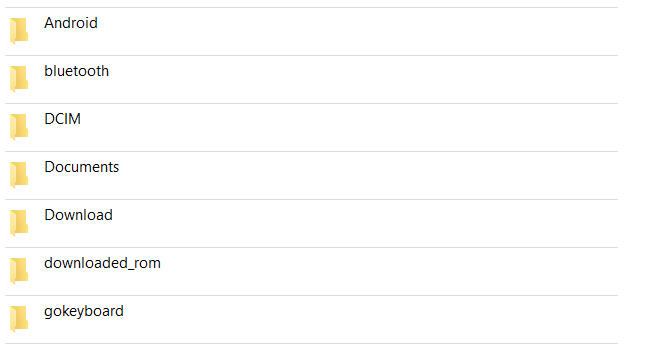Select the DCIM folder name text
The image size is (659, 361).
(x=63, y=119)
